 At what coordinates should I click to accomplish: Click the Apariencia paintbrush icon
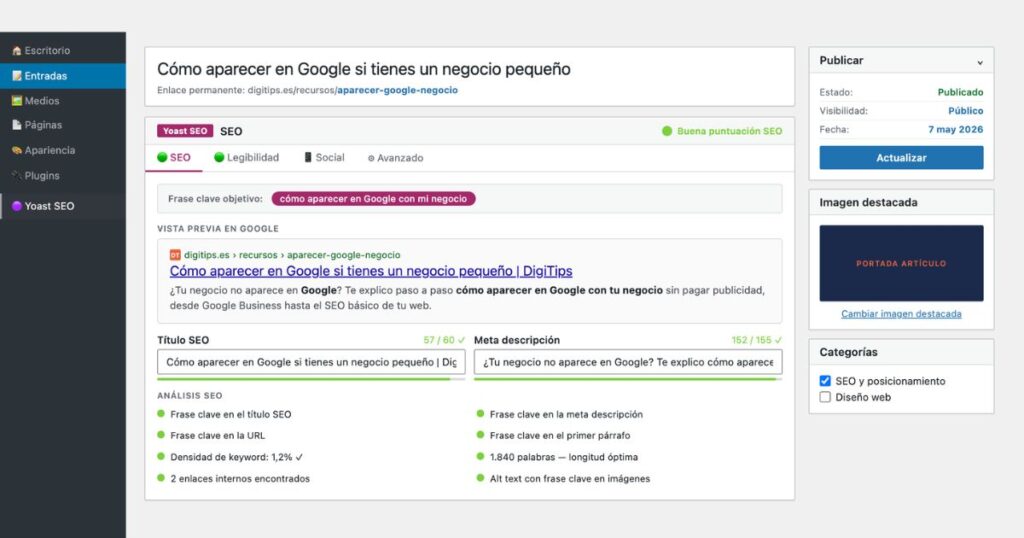pyautogui.click(x=17, y=150)
